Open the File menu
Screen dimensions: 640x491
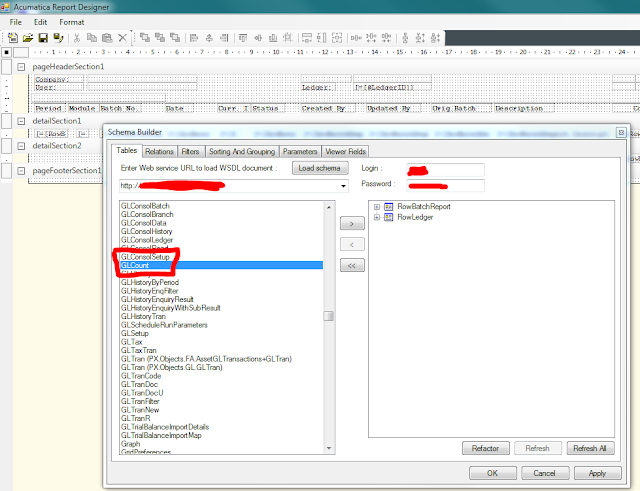tap(16, 22)
